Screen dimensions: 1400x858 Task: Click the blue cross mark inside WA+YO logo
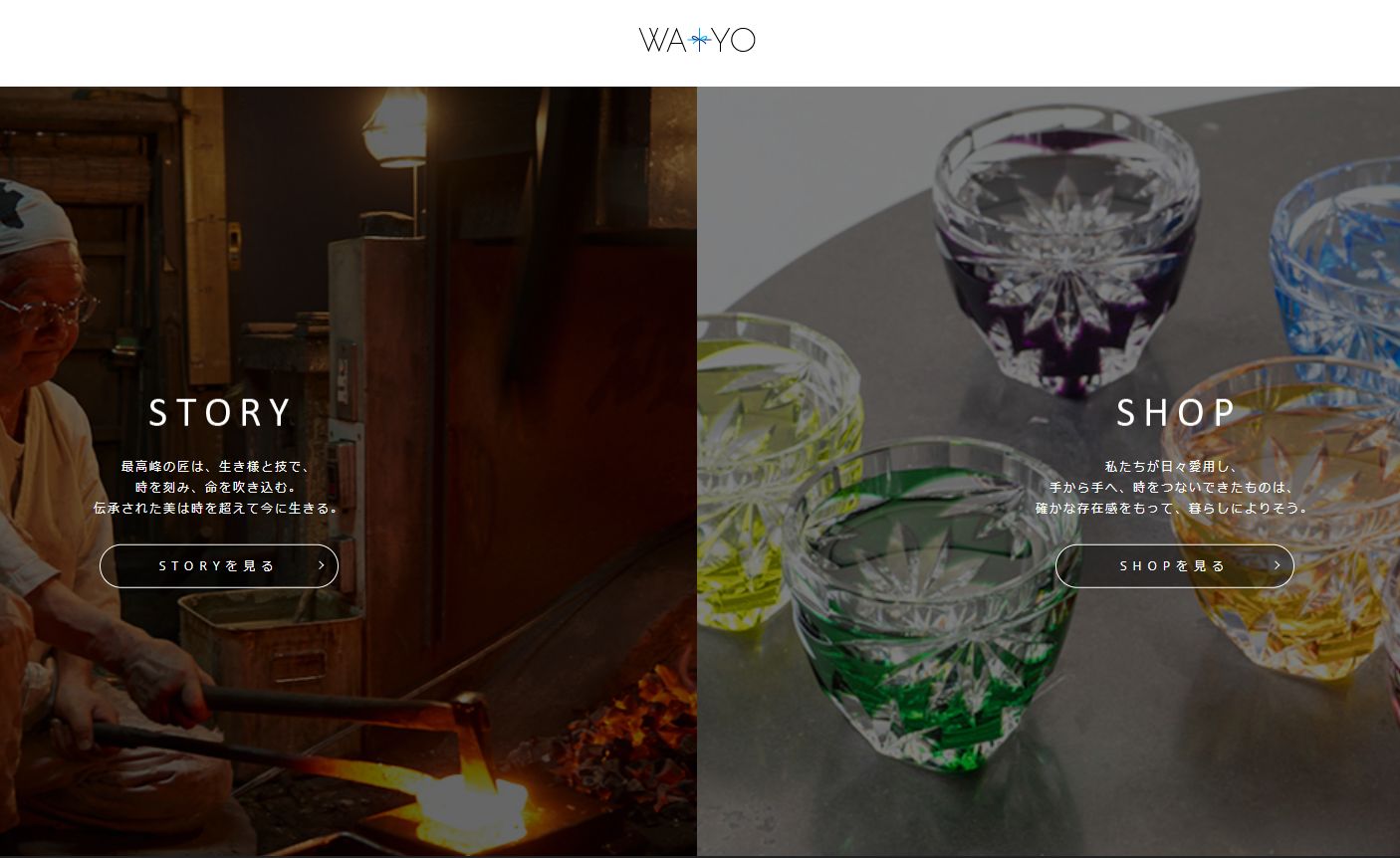(700, 41)
